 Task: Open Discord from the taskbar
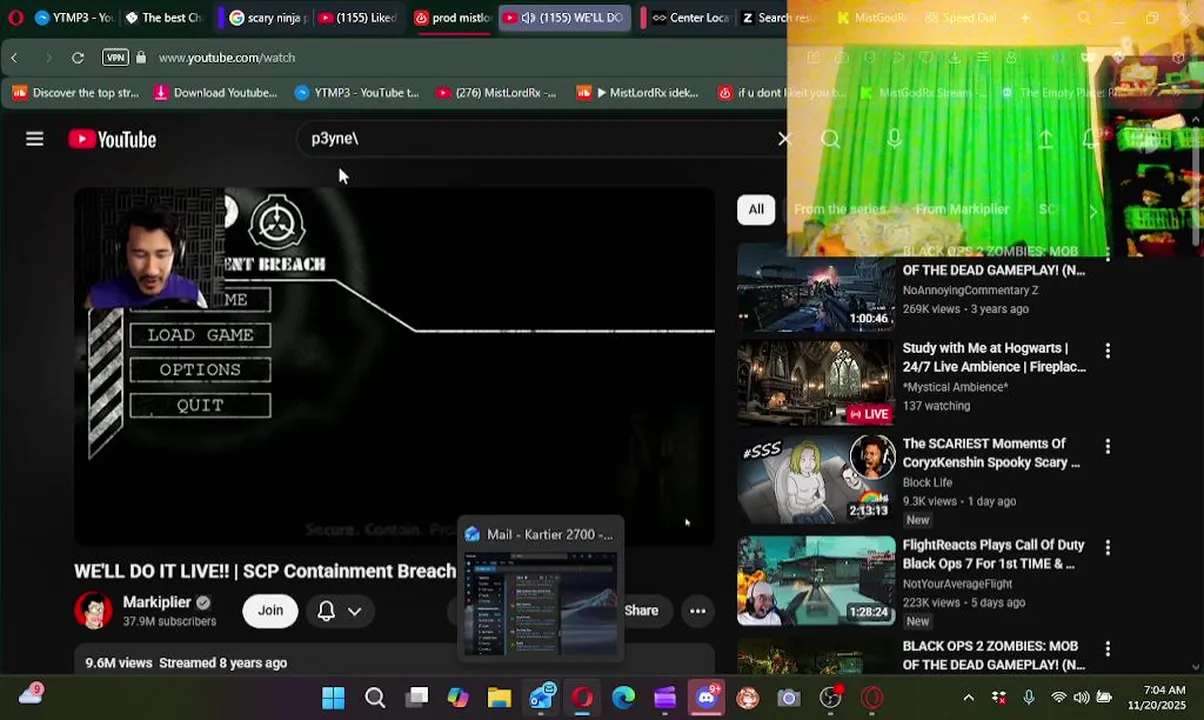pos(706,698)
